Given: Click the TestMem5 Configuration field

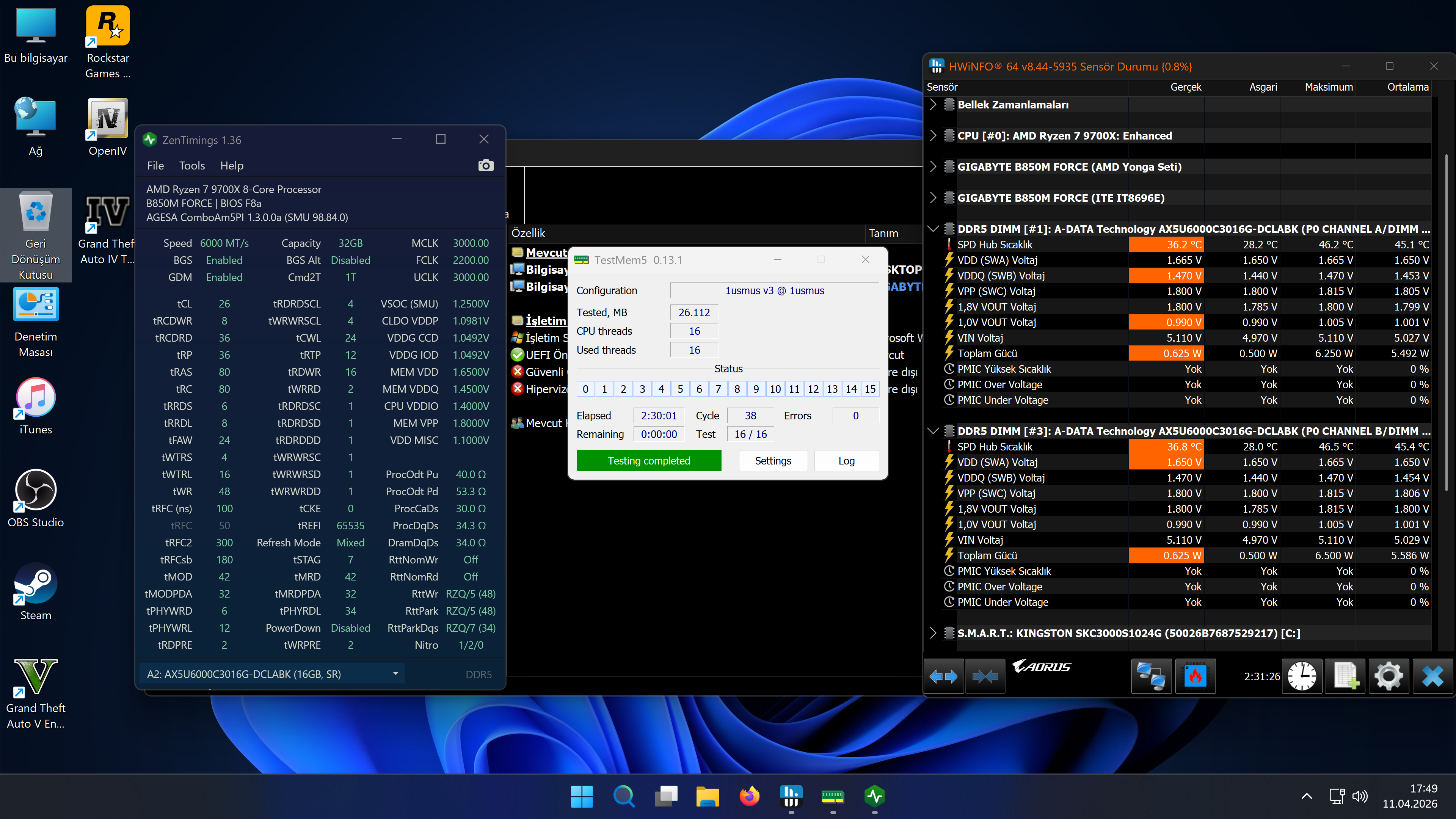Looking at the screenshot, I should tap(774, 290).
